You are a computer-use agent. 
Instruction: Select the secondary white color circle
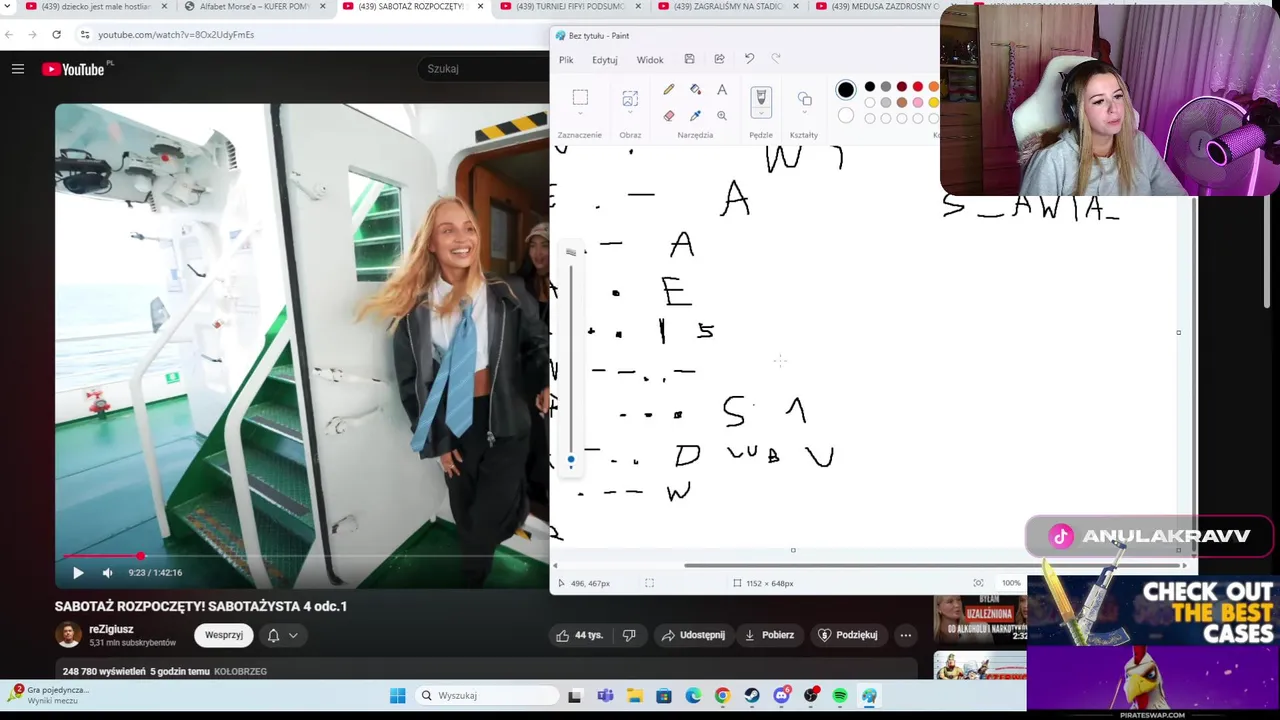tap(846, 115)
